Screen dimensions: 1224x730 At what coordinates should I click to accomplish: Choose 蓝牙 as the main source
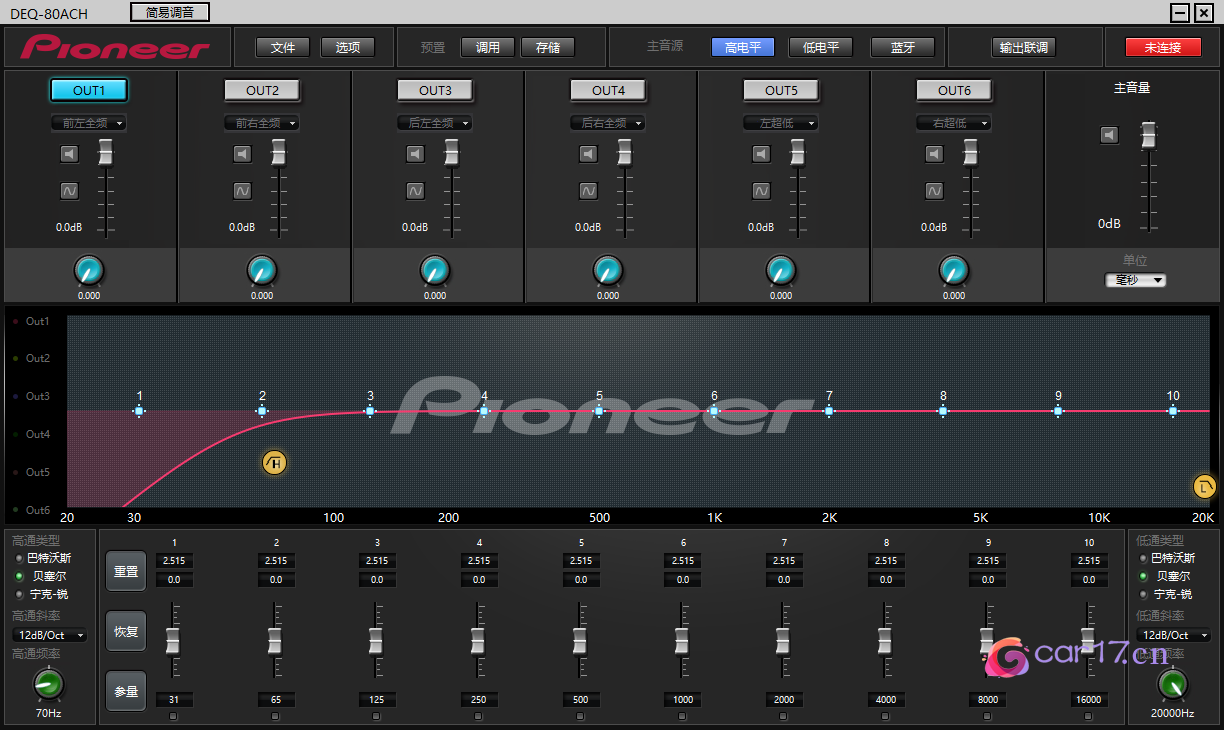(x=902, y=47)
